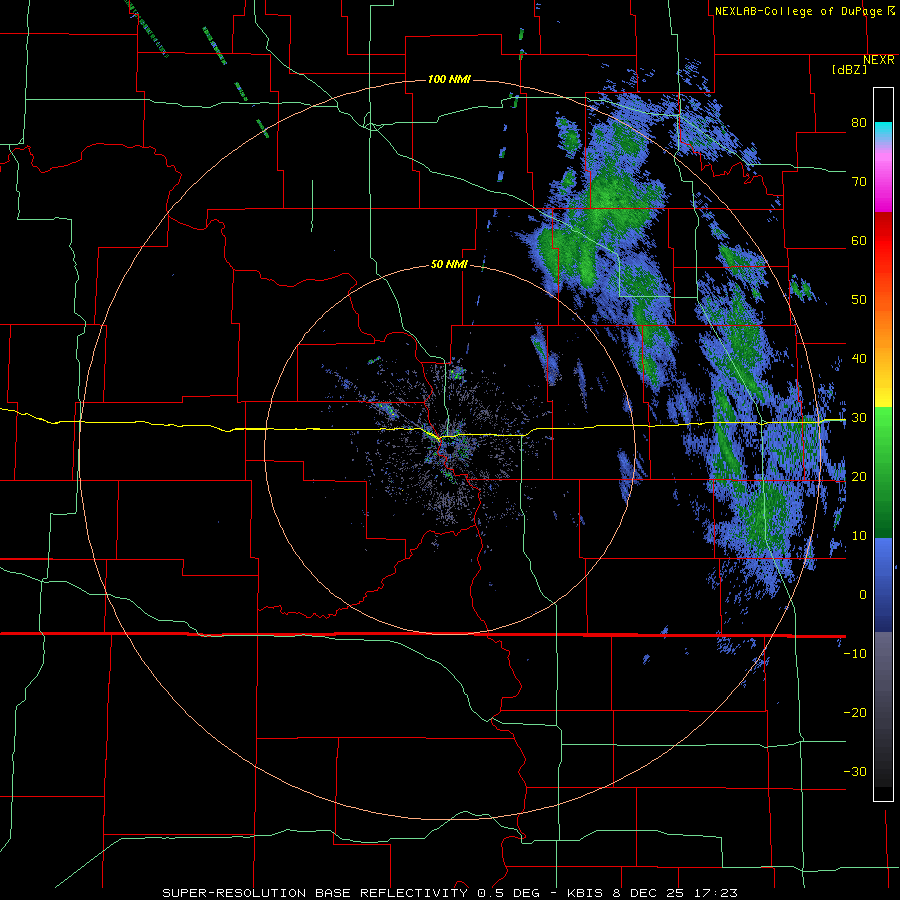Click the 40 value on dBZ scale

tap(859, 359)
